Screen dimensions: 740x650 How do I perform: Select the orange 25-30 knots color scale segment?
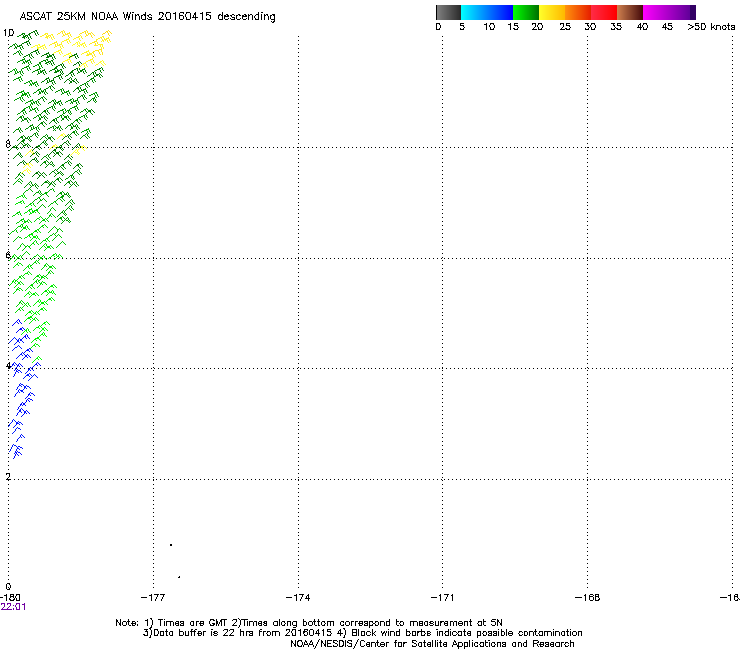[578, 12]
